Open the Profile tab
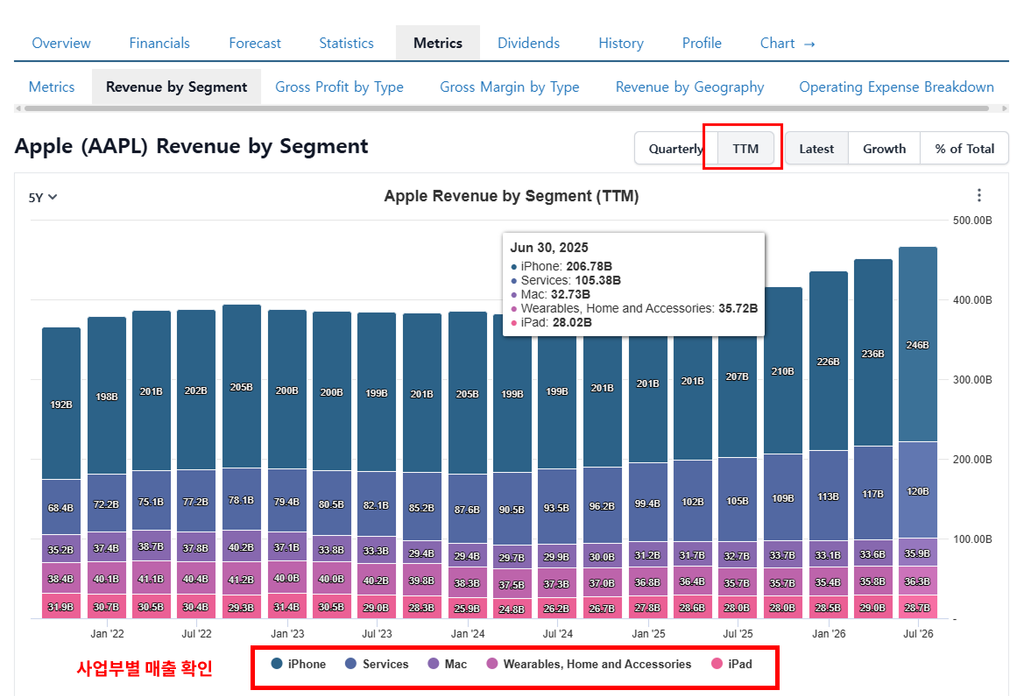The image size is (1024, 696). coord(701,43)
